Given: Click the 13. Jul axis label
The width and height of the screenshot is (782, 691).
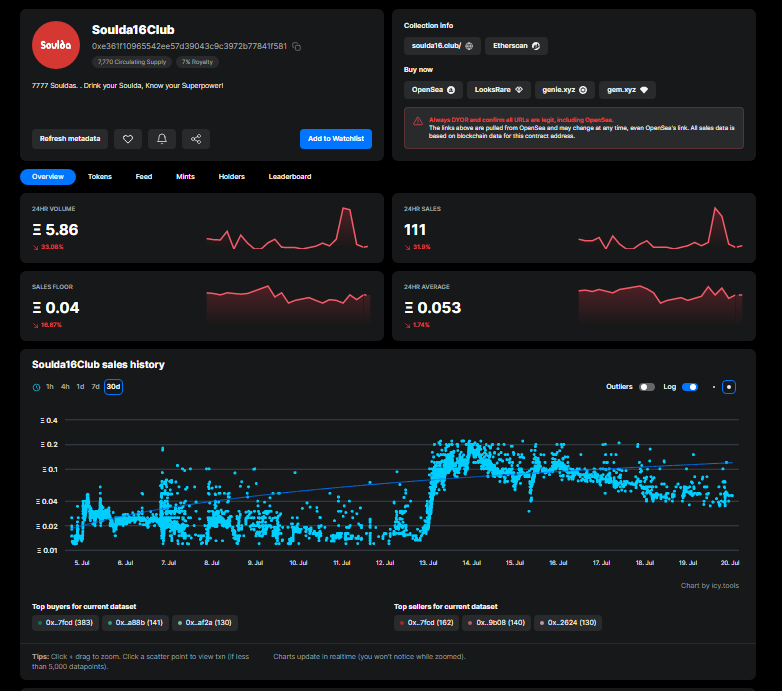Looking at the screenshot, I should 428,563.
